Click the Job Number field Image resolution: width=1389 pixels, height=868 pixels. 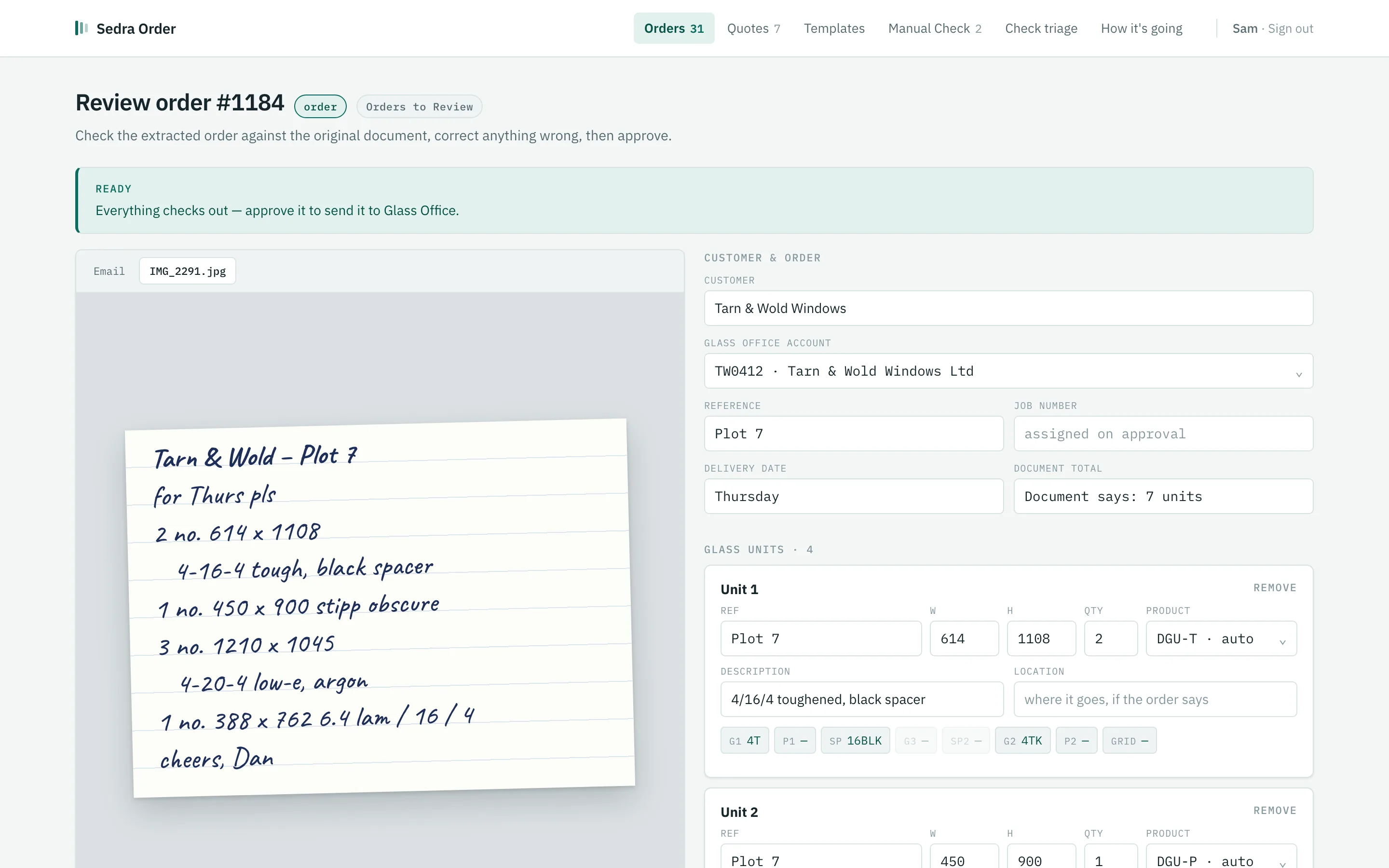(1163, 434)
